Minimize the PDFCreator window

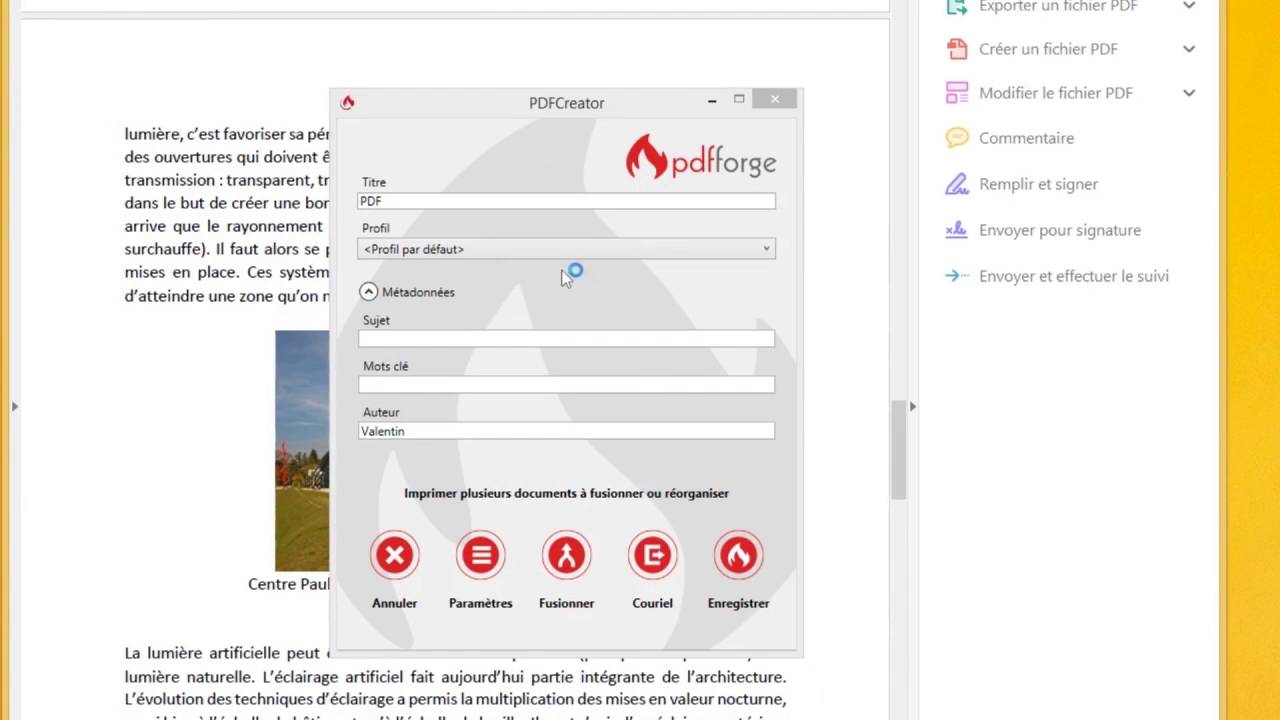pyautogui.click(x=712, y=100)
